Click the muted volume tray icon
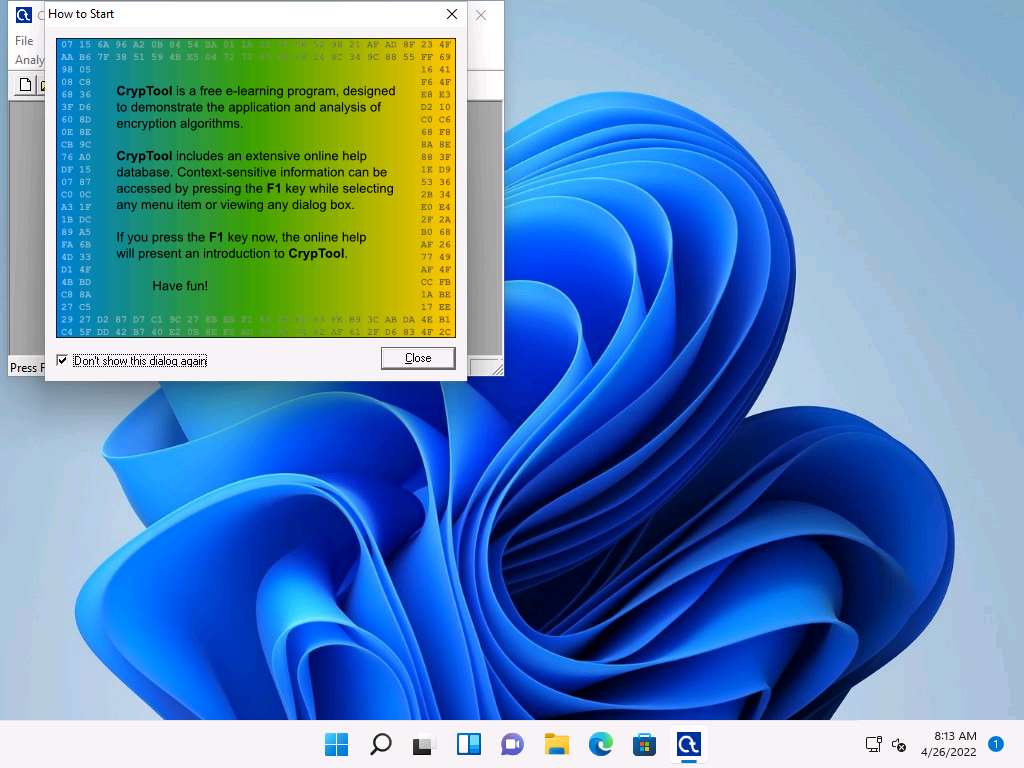 click(899, 745)
